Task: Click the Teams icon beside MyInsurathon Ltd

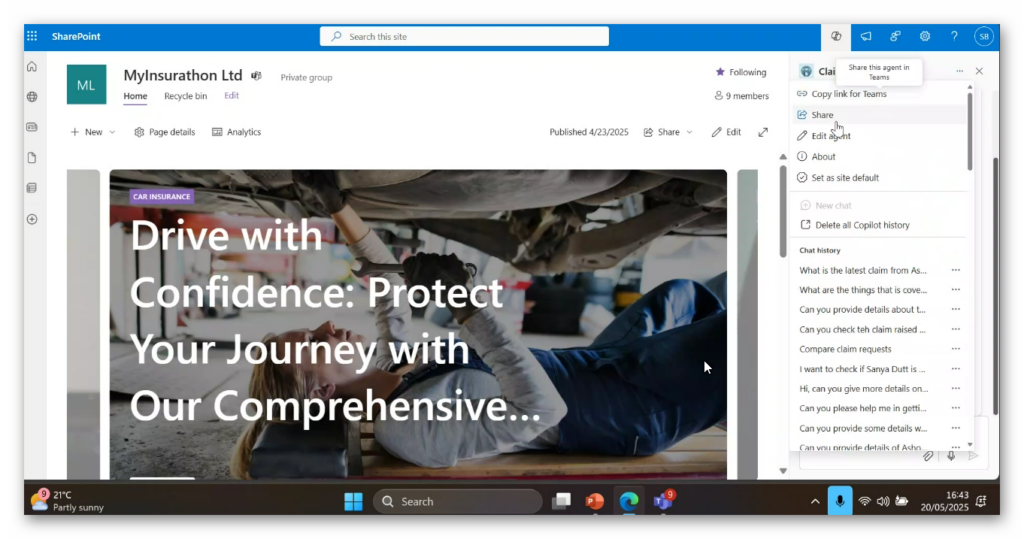Action: click(257, 76)
